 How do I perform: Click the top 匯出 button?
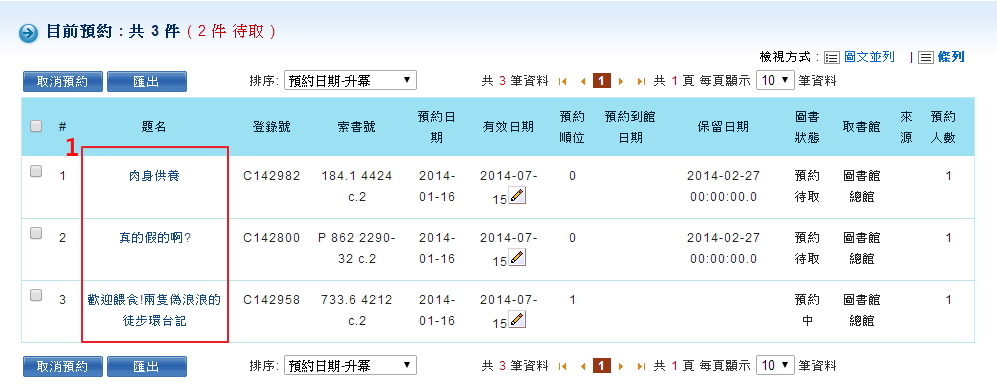click(147, 81)
